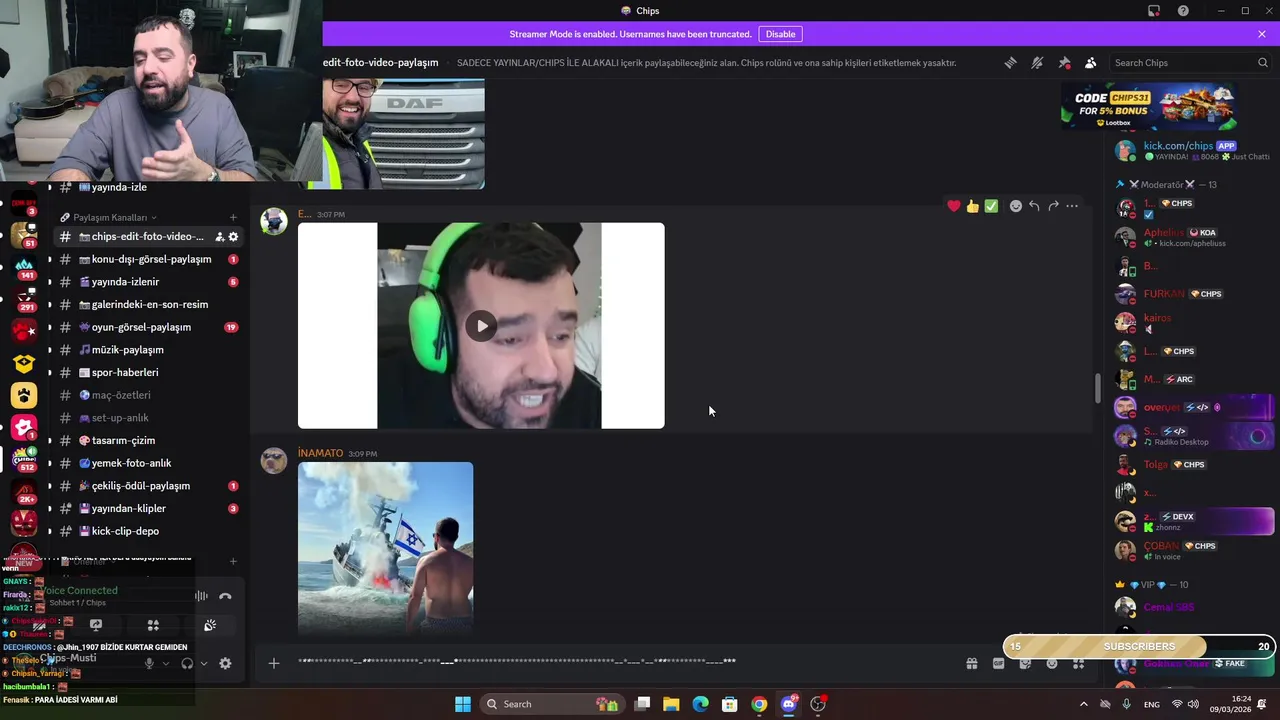
Task: Open gift icon in message bar
Action: (971, 663)
